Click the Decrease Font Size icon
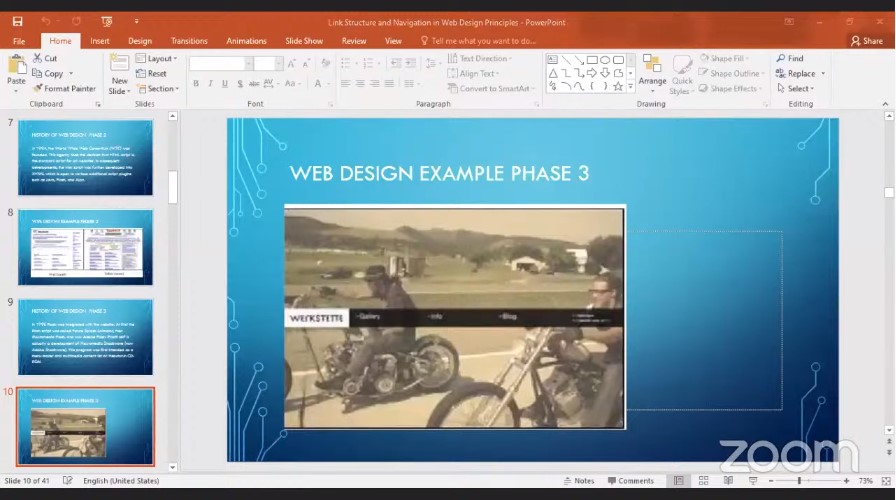 click(306, 63)
